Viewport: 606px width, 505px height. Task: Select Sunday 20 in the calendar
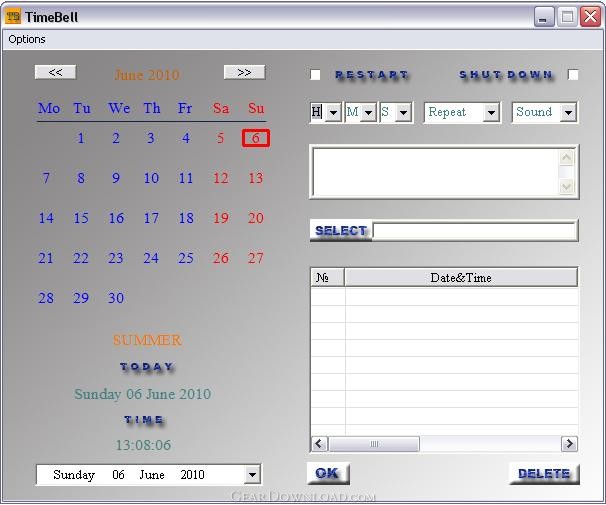(255, 218)
